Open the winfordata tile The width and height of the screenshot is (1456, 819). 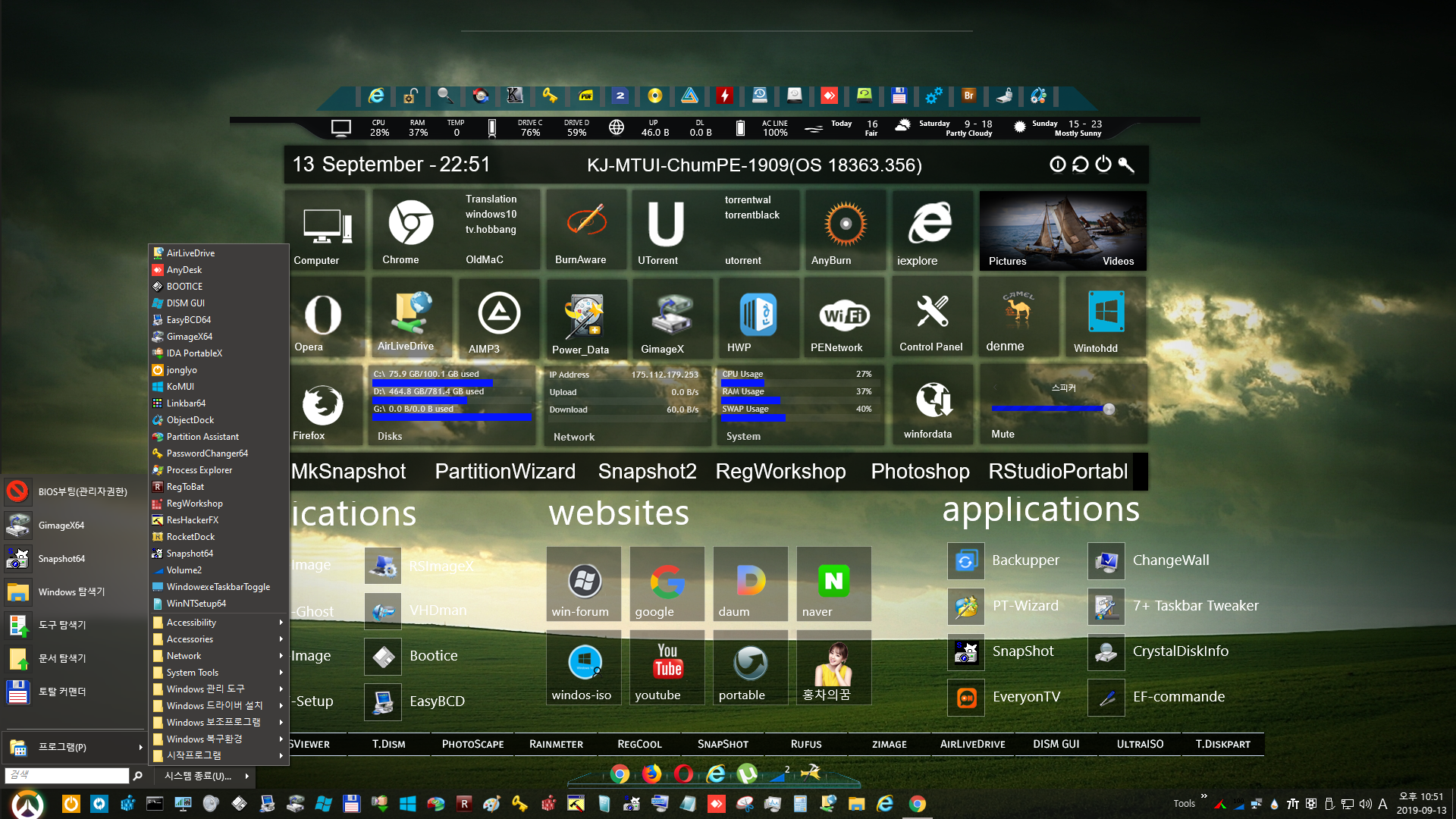(933, 405)
